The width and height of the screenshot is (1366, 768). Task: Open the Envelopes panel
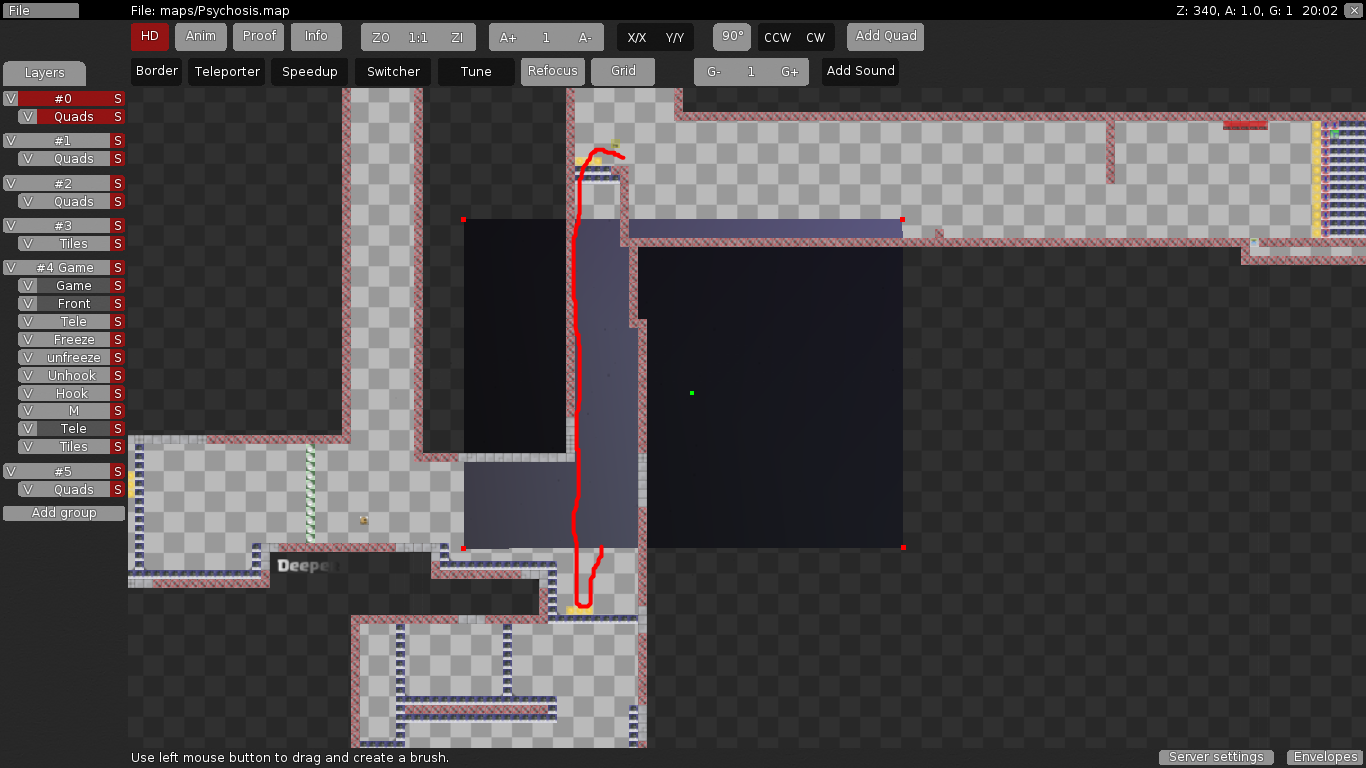pyautogui.click(x=1324, y=757)
